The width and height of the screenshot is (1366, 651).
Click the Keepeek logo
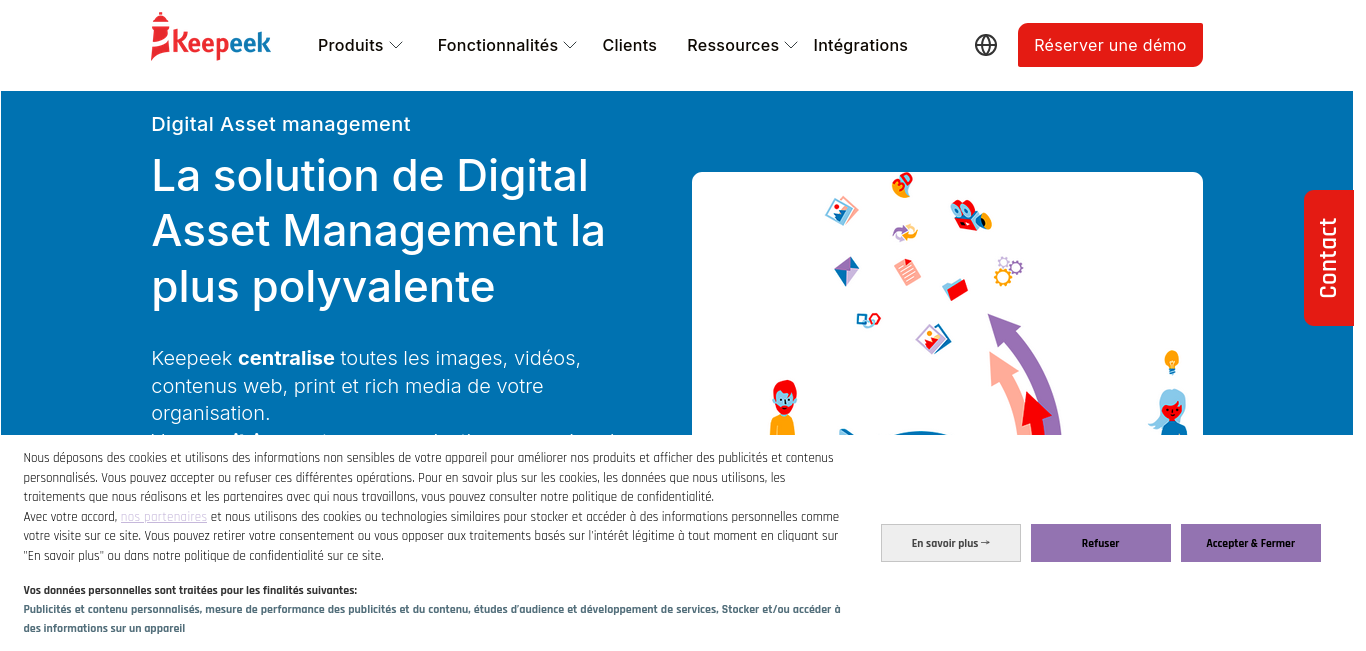pos(211,37)
